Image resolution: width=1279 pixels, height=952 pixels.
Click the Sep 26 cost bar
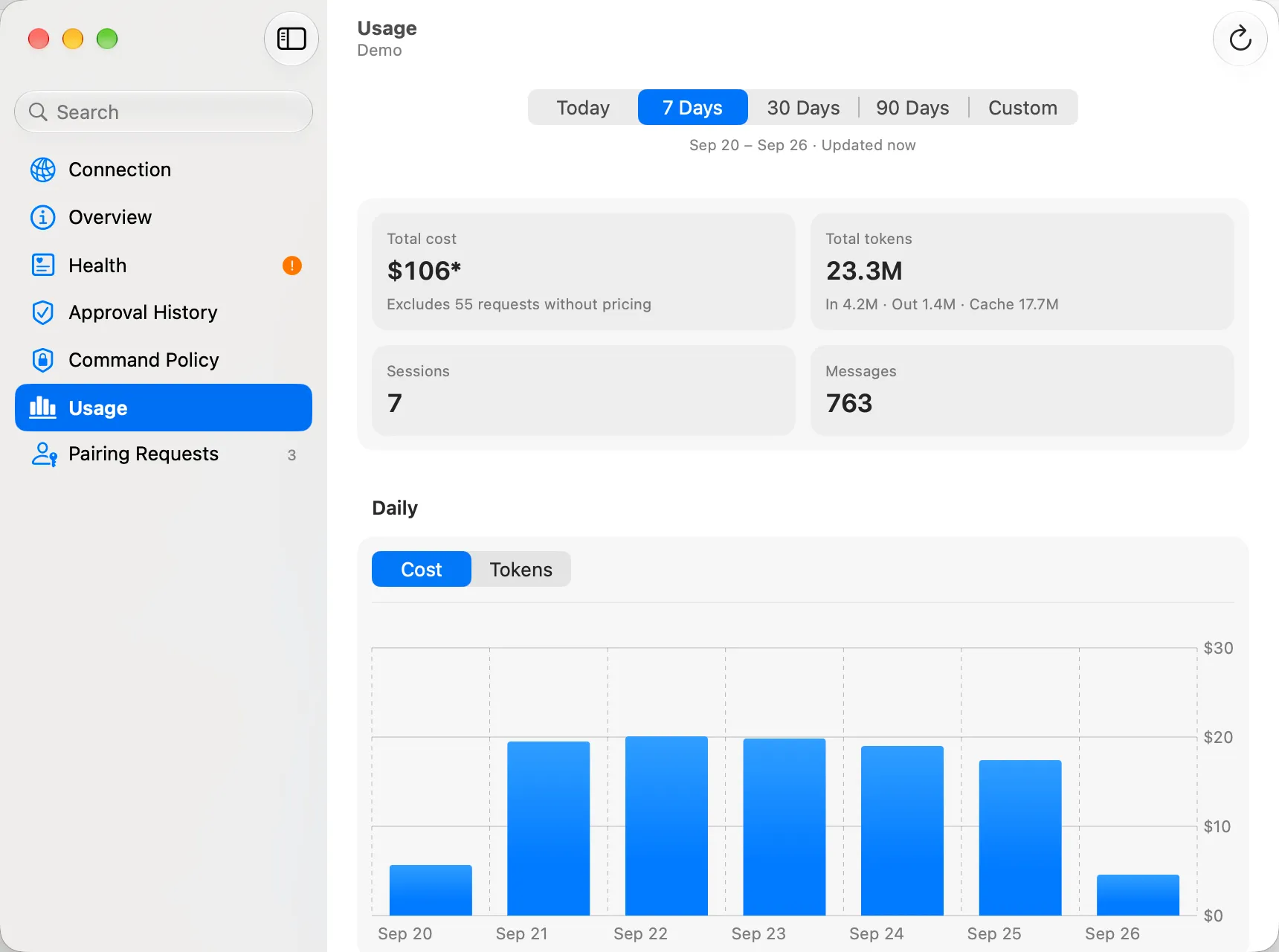pyautogui.click(x=1138, y=895)
